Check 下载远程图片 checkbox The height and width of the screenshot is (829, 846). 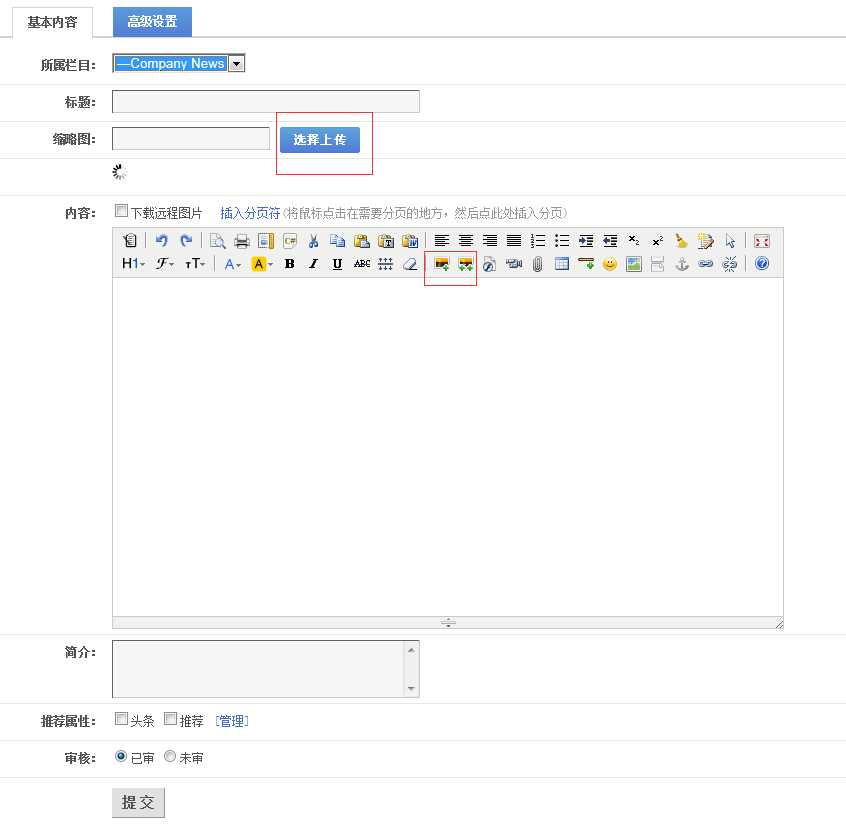[x=121, y=210]
